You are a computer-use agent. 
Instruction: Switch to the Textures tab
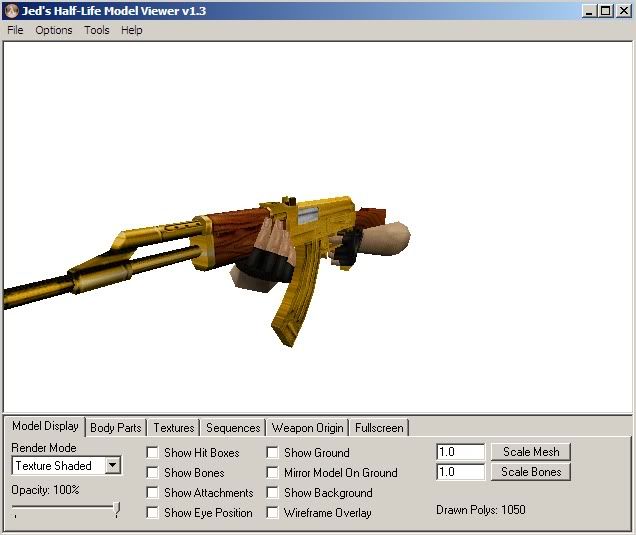click(x=174, y=428)
